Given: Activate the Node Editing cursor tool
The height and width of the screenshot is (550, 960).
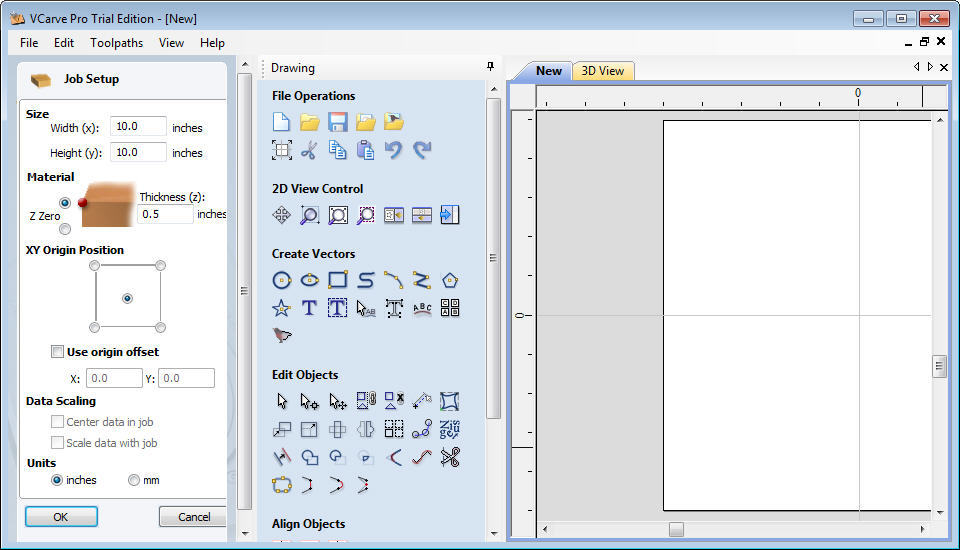Looking at the screenshot, I should click(310, 401).
